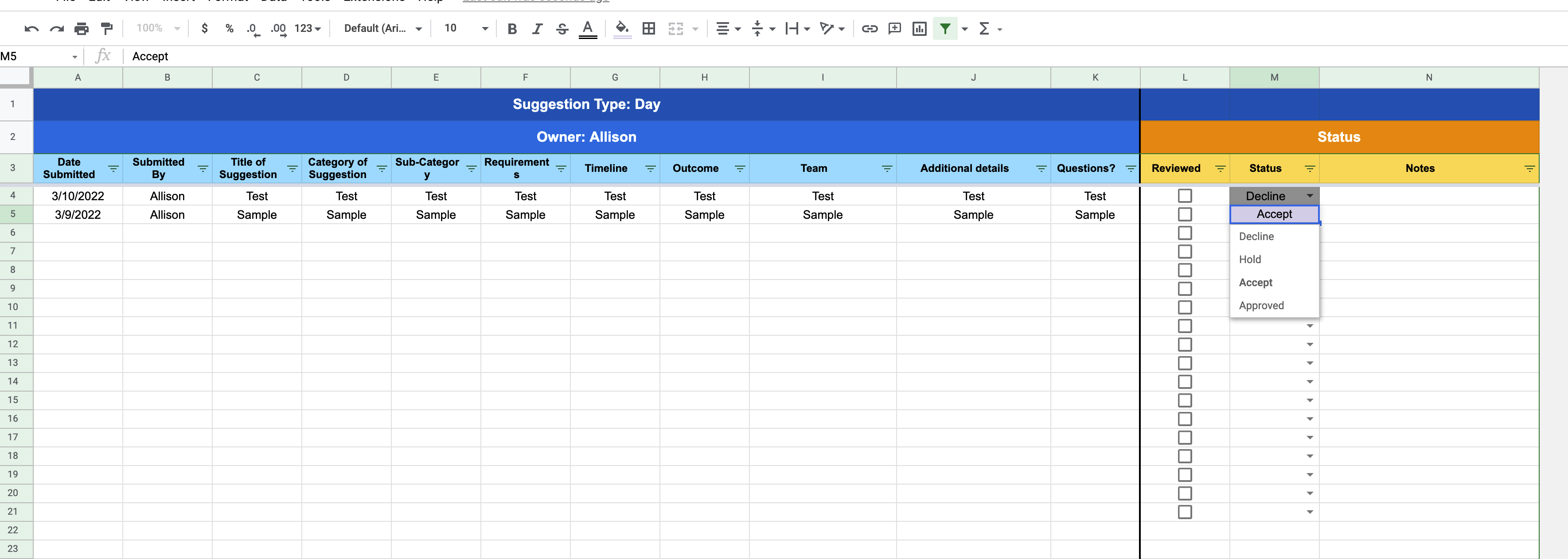Click the Undo icon
1568x559 pixels.
point(31,29)
